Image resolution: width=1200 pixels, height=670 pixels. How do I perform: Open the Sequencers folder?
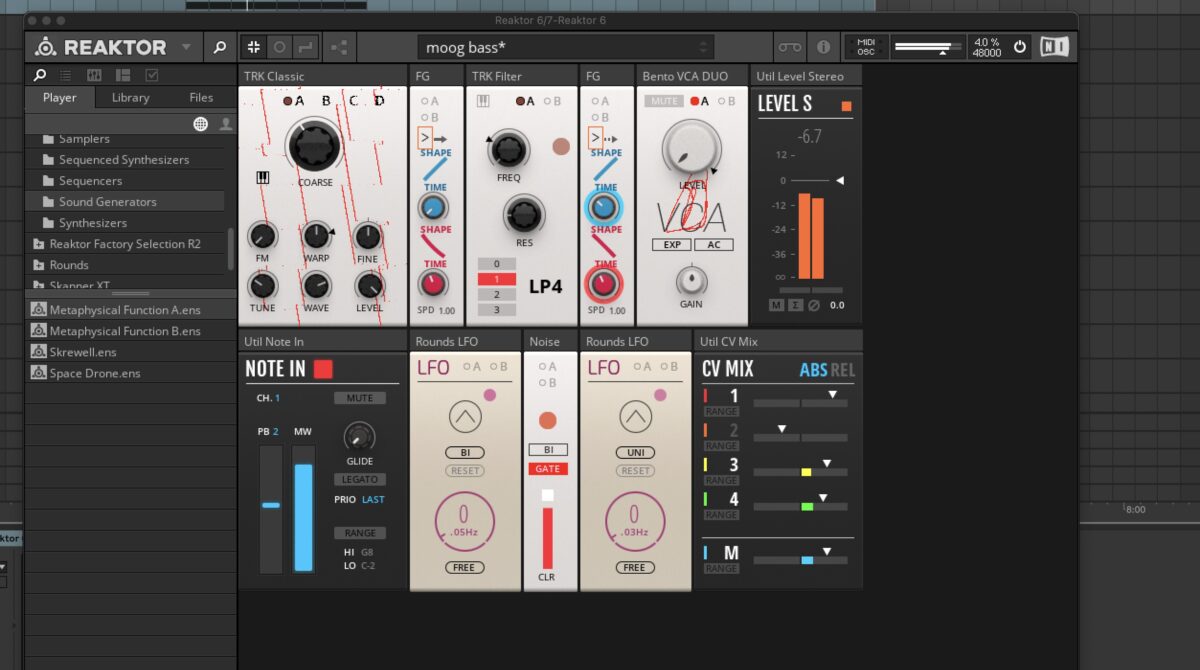[90, 180]
